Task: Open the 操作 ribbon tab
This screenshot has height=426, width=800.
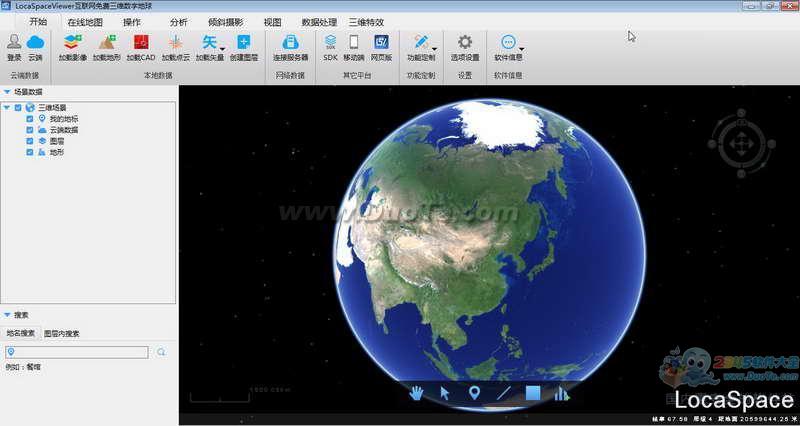Action: 132,22
